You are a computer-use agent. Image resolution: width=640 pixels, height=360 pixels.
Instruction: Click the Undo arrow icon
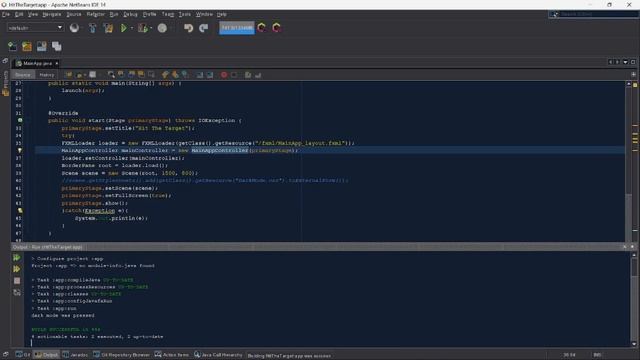(188, 28)
